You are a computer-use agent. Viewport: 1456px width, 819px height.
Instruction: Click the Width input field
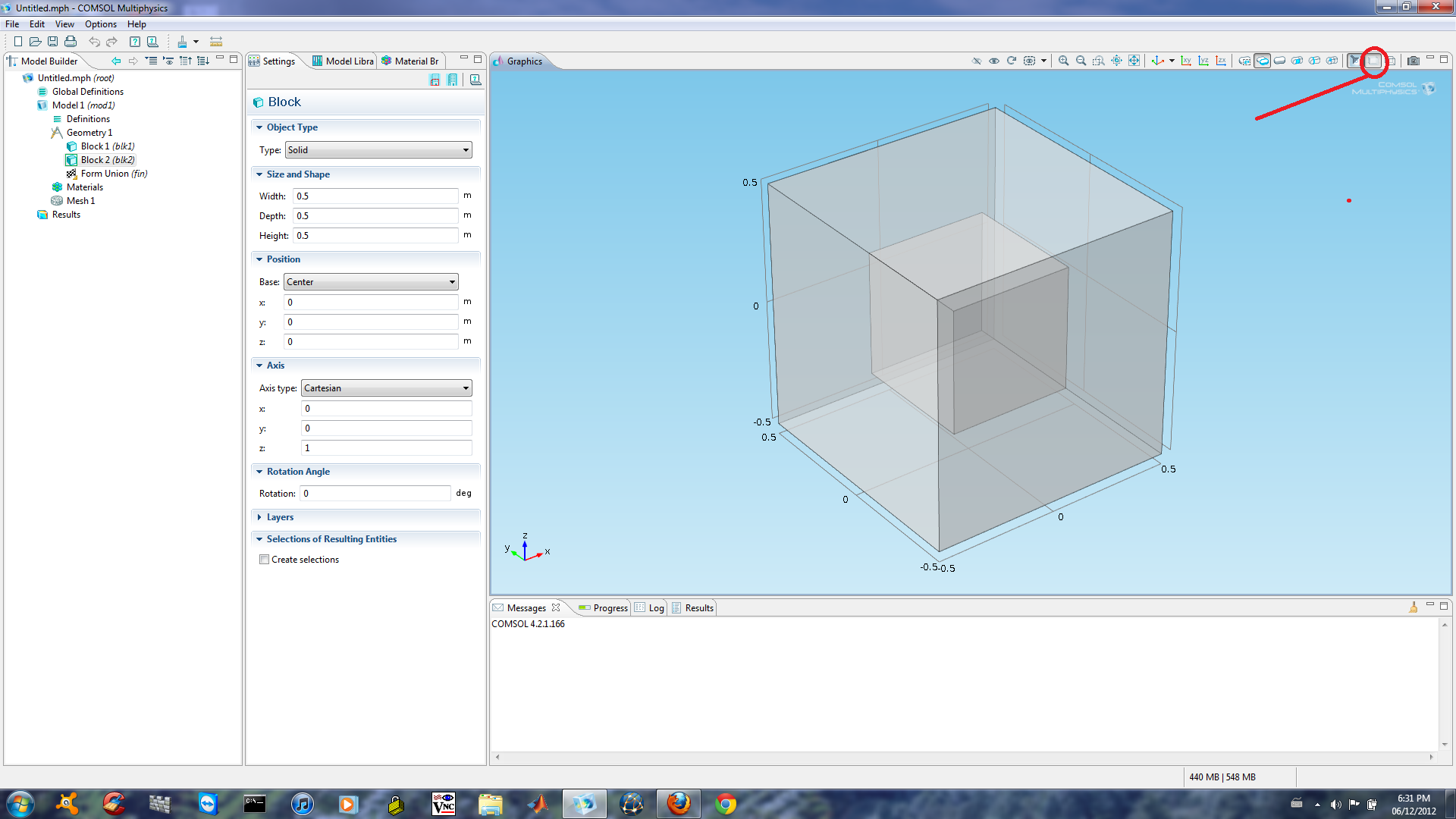tap(375, 196)
